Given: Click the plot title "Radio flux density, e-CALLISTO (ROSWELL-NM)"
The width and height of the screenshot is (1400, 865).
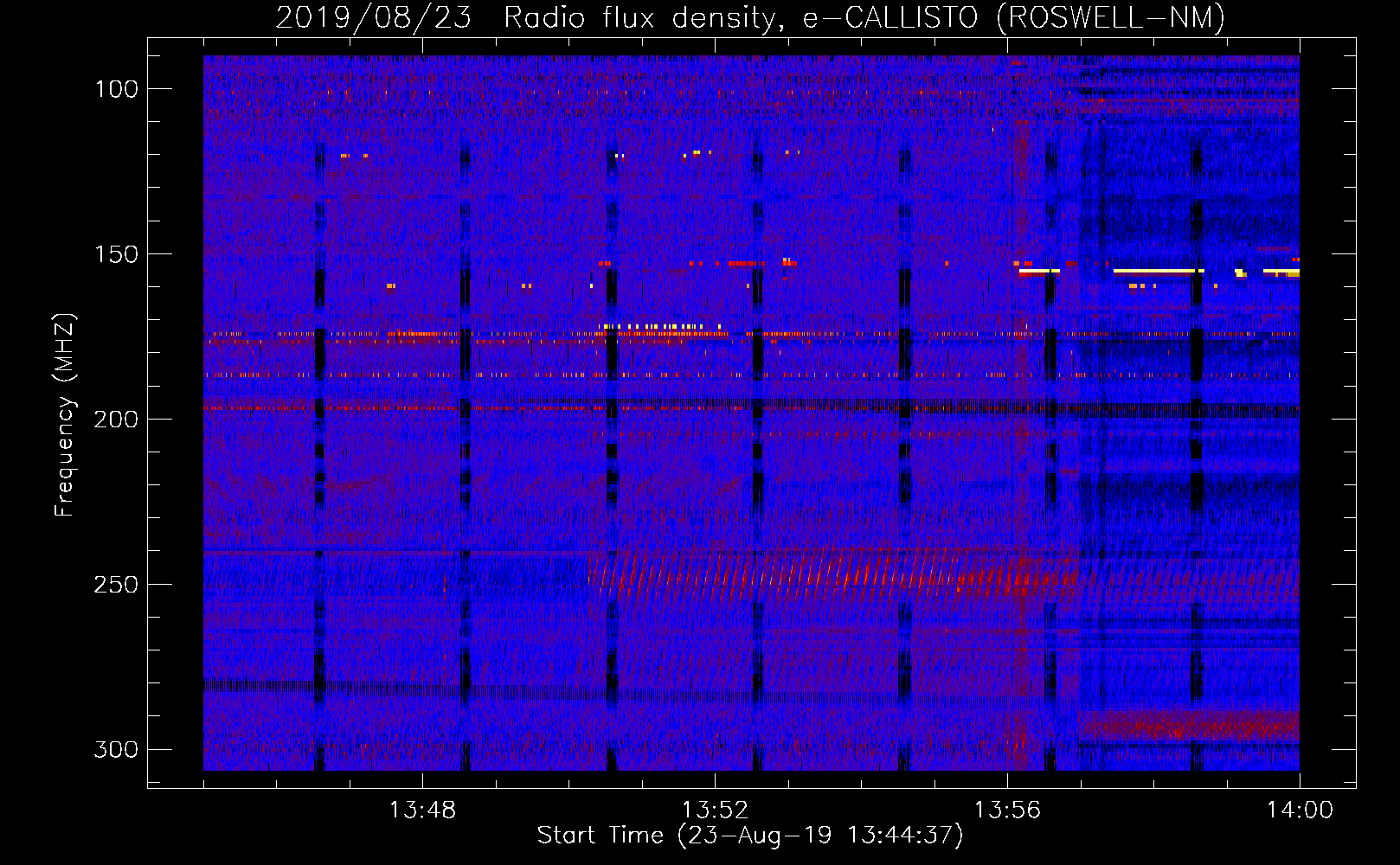Looking at the screenshot, I should click(x=864, y=17).
